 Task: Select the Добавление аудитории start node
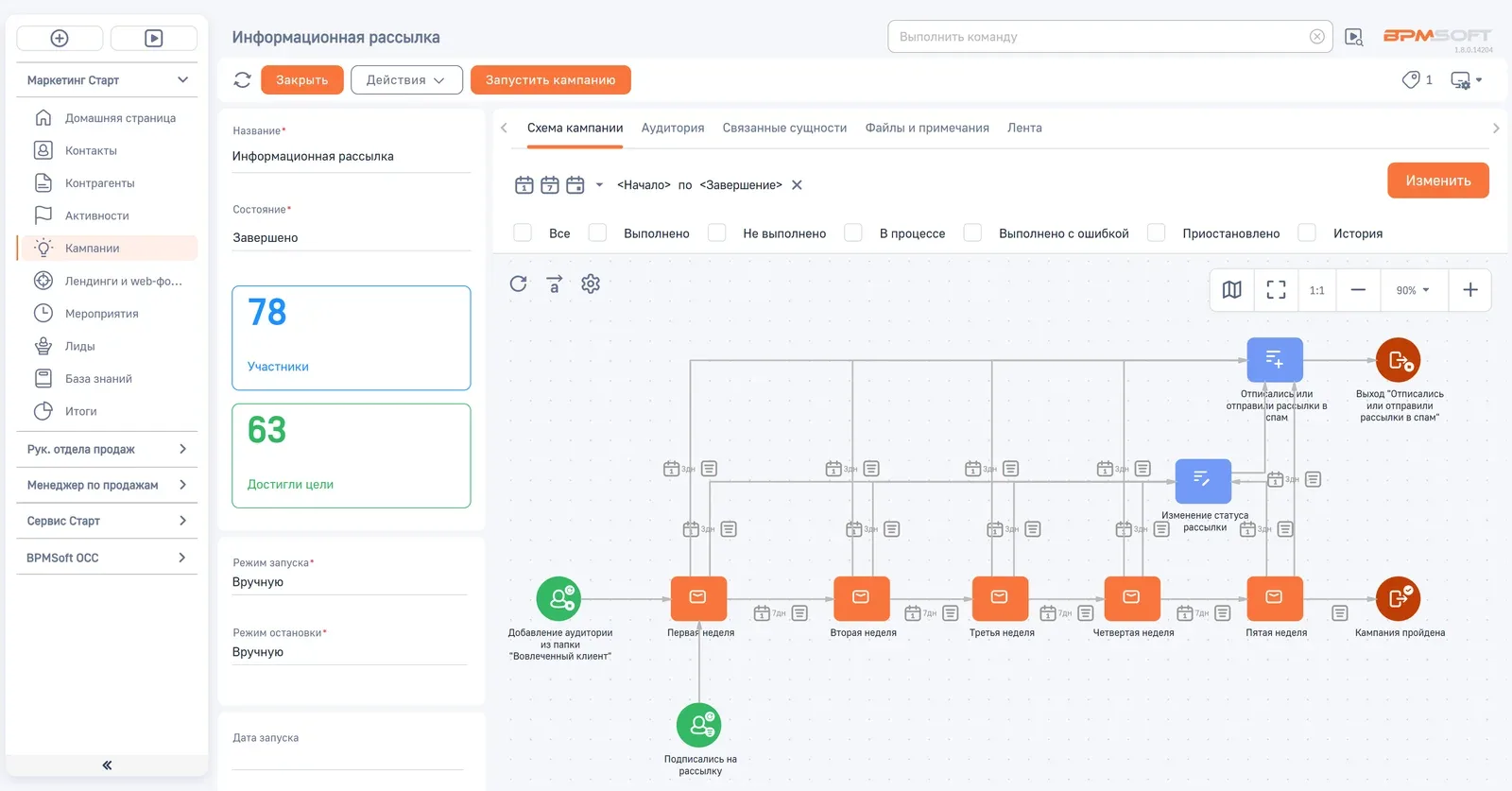(x=558, y=598)
